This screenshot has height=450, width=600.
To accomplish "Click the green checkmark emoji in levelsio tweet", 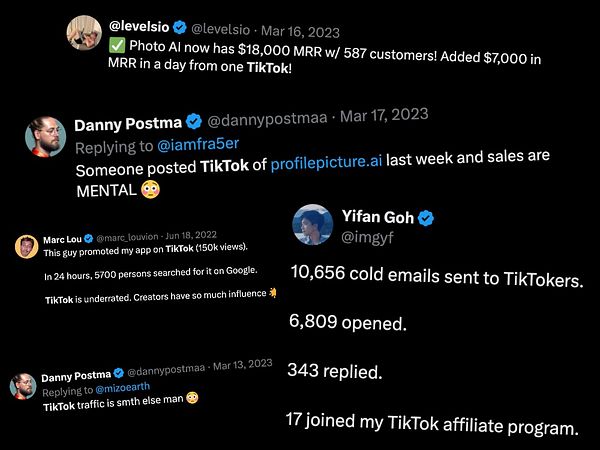I will [x=117, y=46].
